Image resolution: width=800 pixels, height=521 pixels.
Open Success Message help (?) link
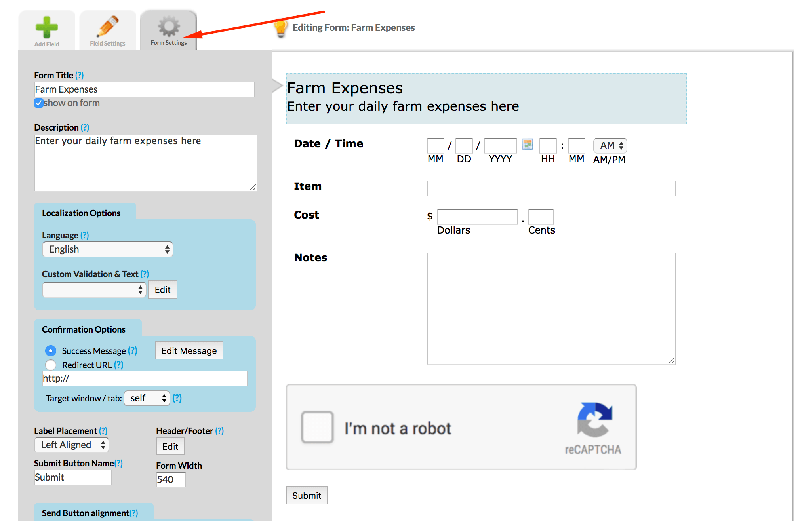pos(133,351)
